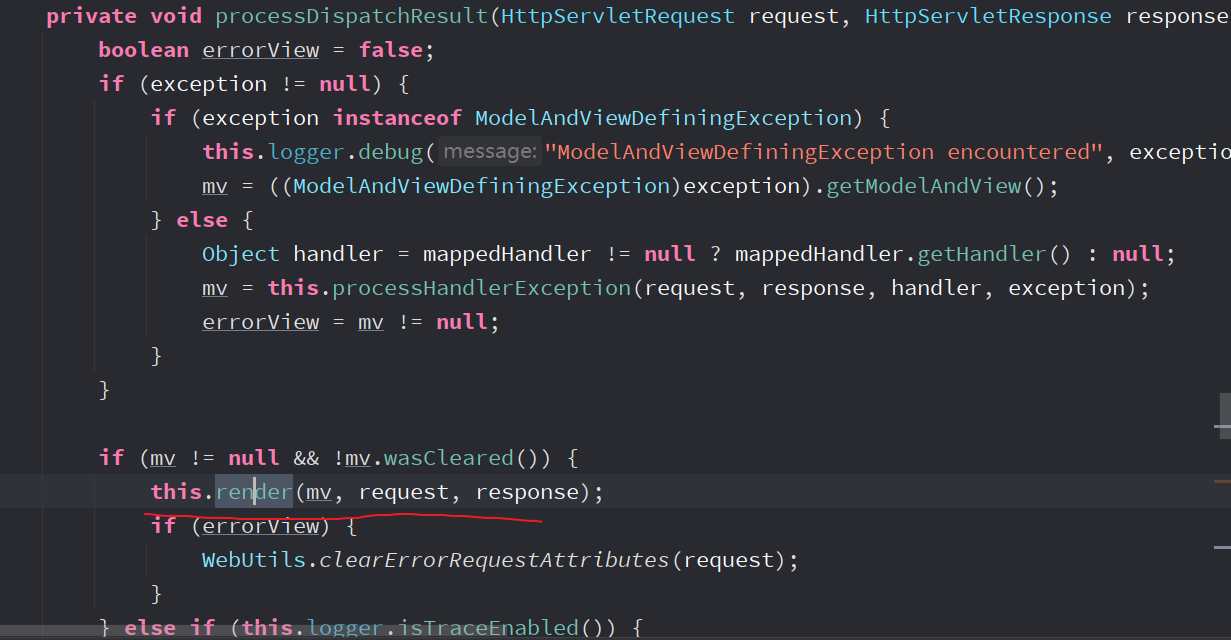Click errorView in the "errorView = mv != null" line
Screen dimensions: 1231x640
point(261,322)
